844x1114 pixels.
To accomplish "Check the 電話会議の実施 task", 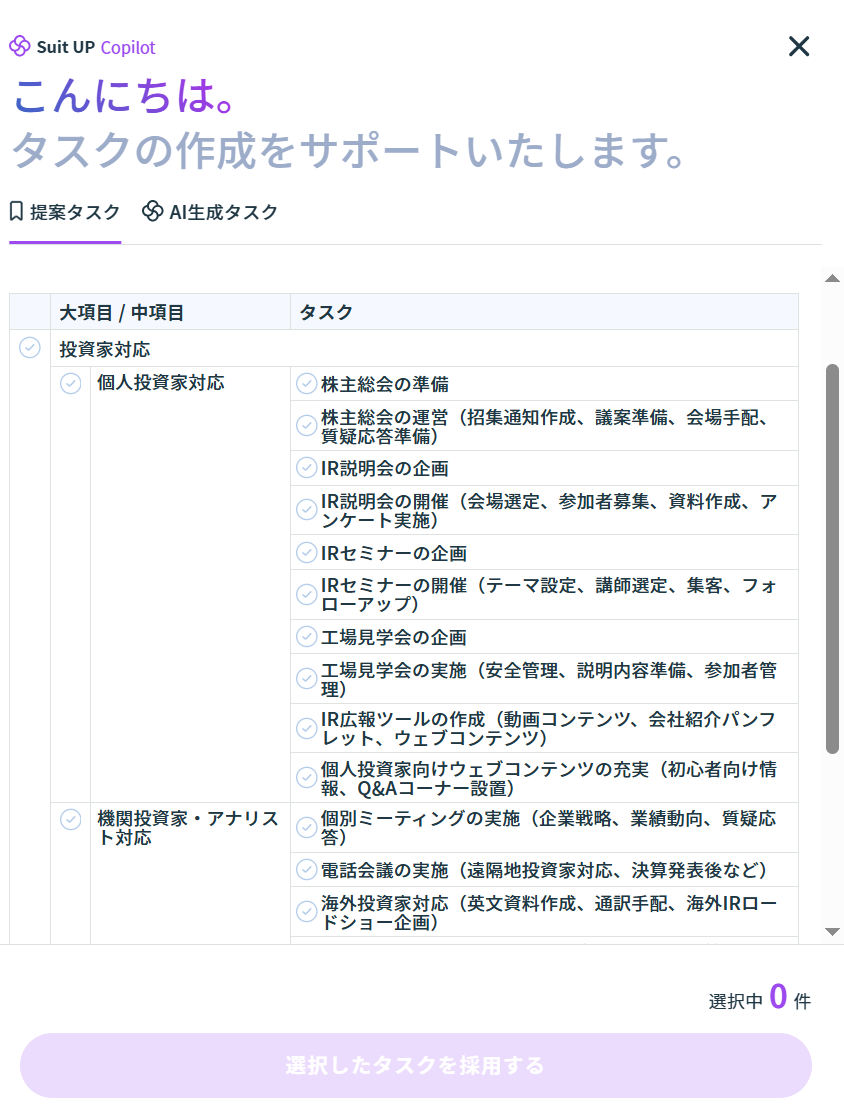I will (x=307, y=870).
